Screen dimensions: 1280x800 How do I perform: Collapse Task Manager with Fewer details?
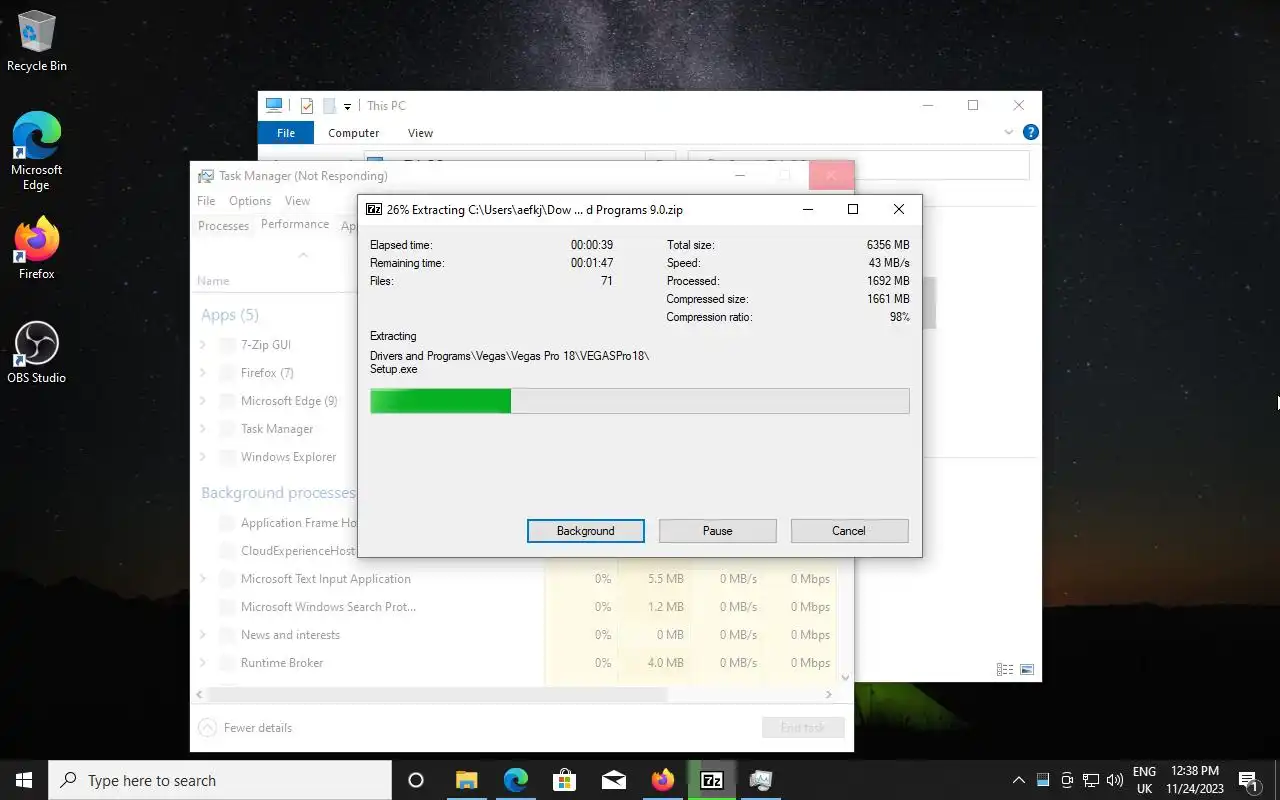pos(246,728)
